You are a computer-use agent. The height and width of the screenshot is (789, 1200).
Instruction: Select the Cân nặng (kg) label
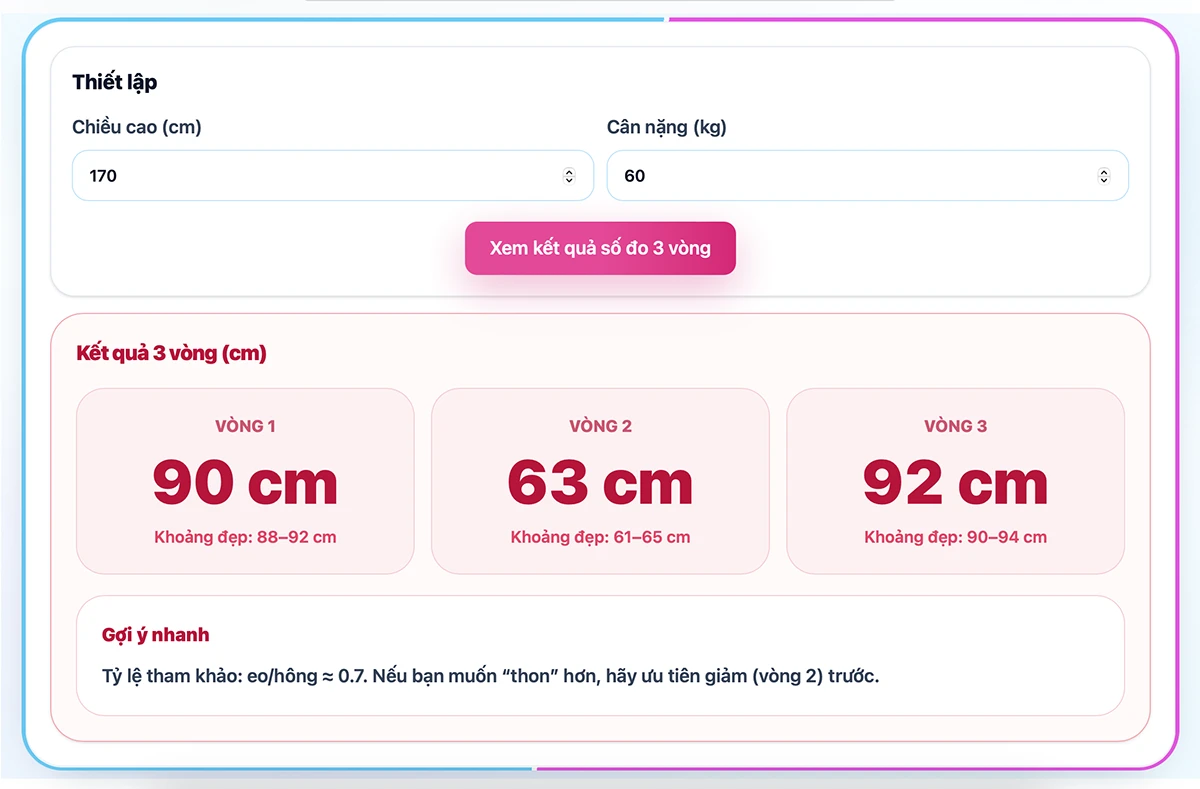click(x=667, y=127)
